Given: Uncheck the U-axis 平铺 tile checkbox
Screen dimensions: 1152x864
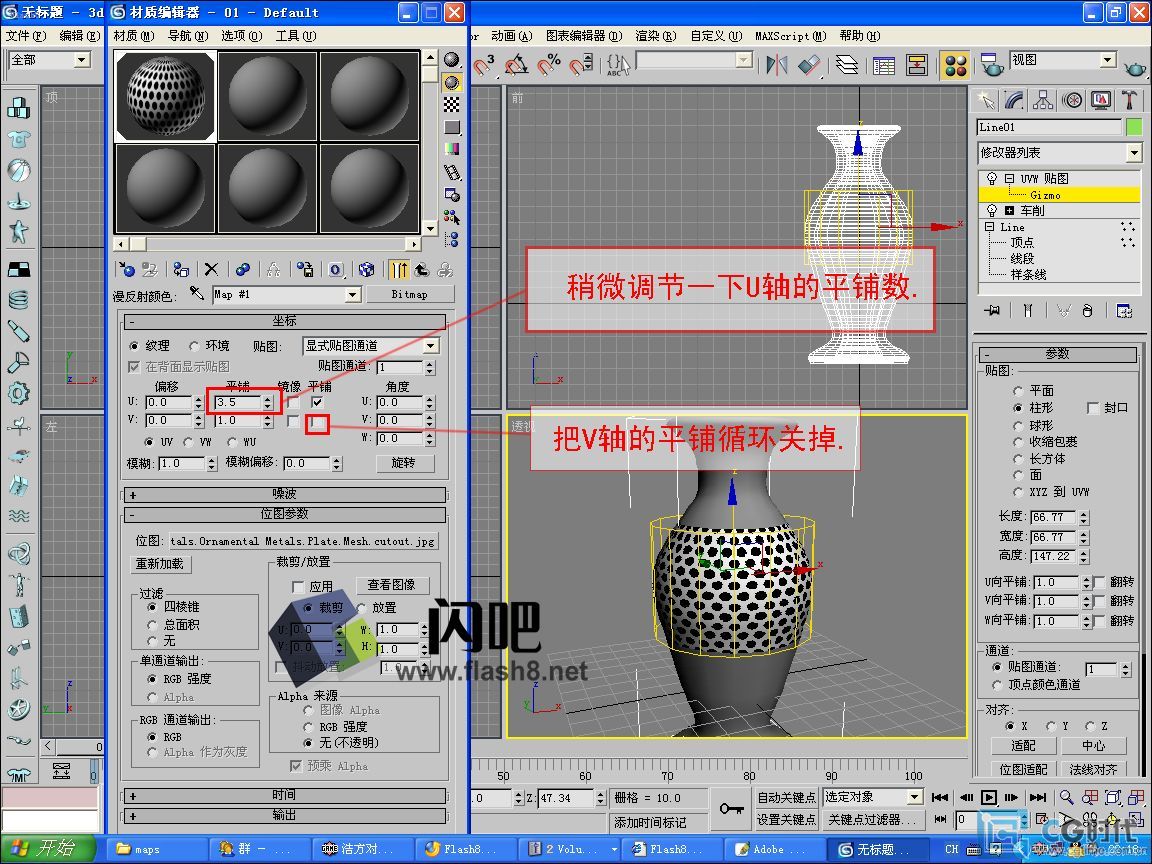Looking at the screenshot, I should click(x=318, y=402).
